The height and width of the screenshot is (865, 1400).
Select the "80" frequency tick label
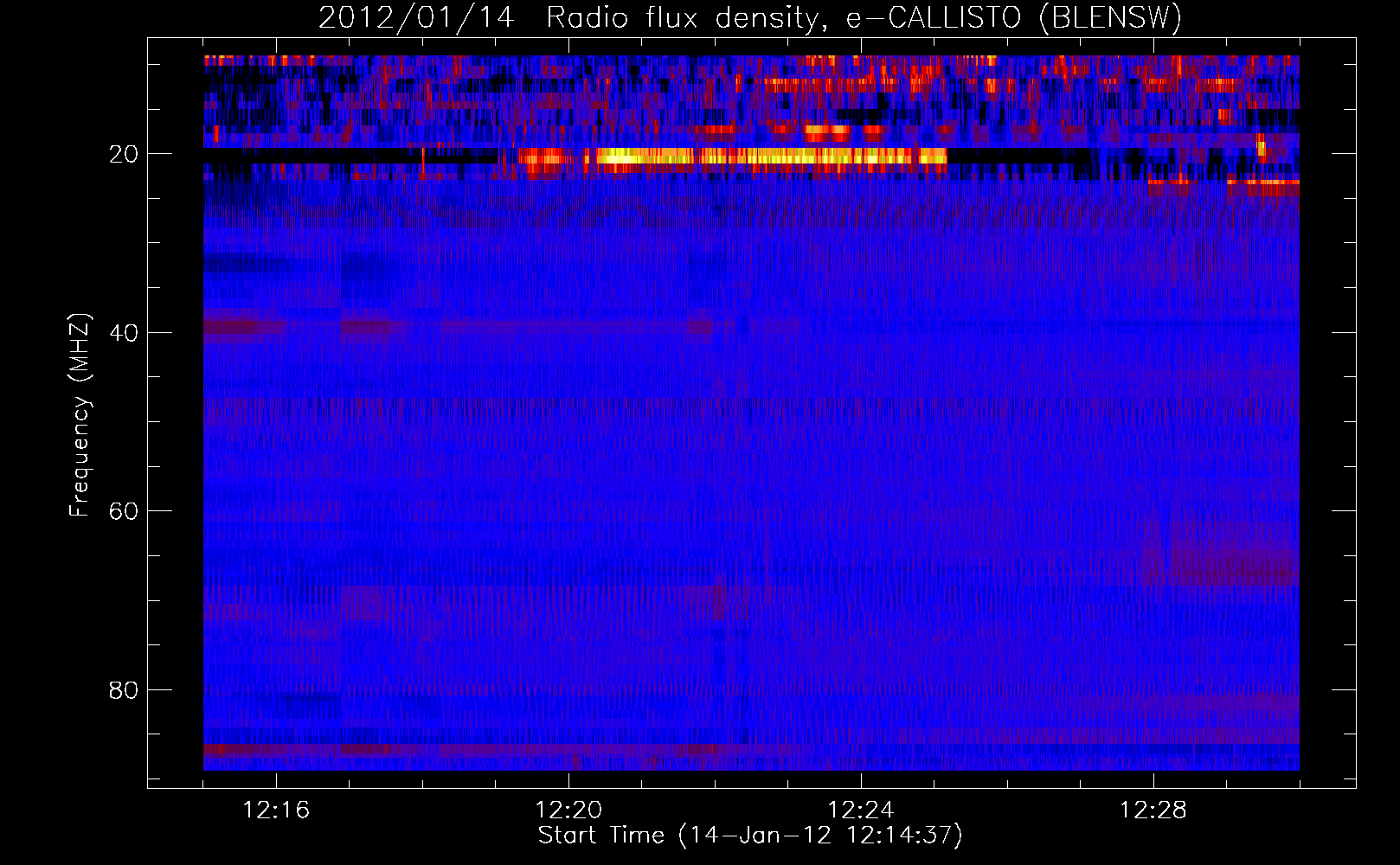(125, 690)
